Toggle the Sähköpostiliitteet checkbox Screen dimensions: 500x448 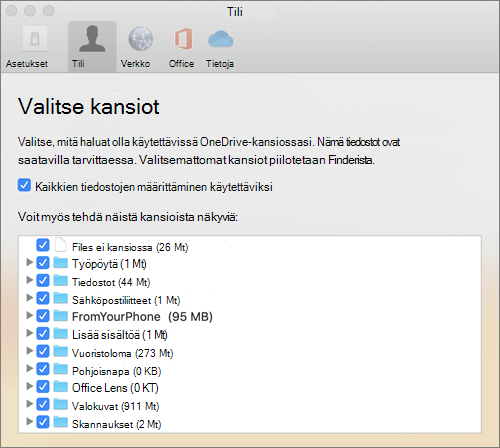point(43,298)
